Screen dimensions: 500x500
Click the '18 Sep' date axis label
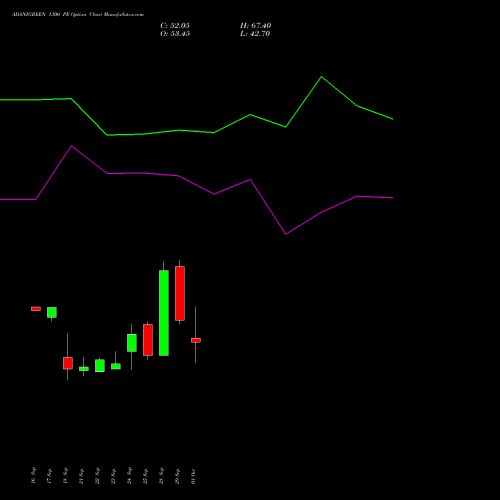[65, 476]
